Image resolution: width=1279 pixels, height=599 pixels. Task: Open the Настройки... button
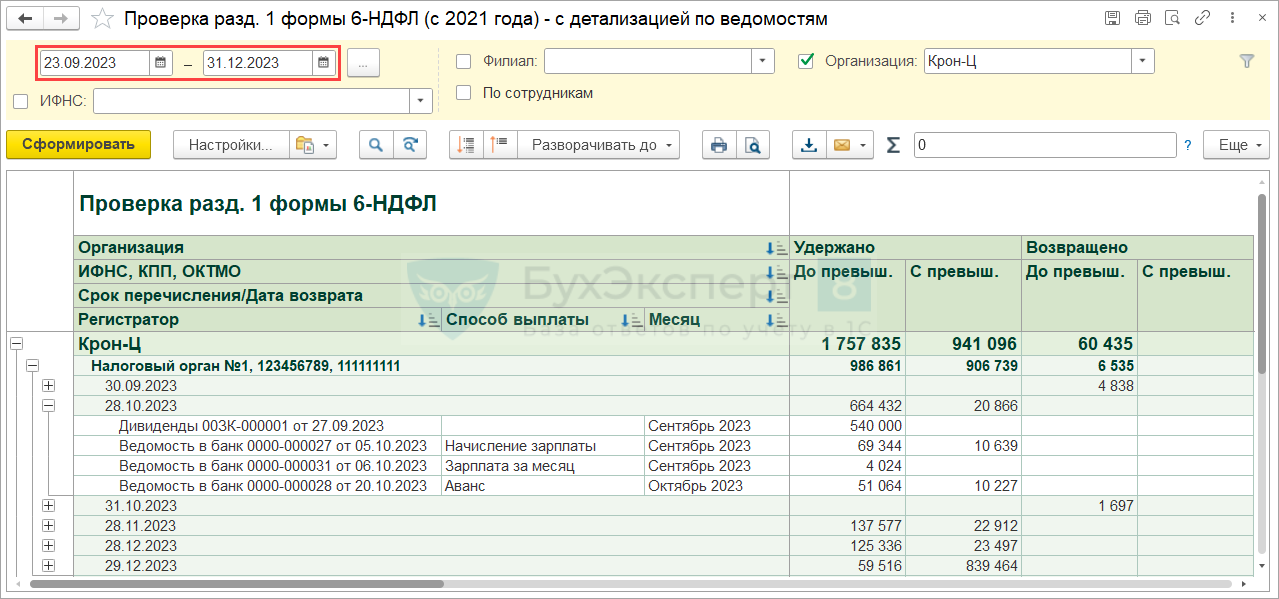[x=231, y=145]
